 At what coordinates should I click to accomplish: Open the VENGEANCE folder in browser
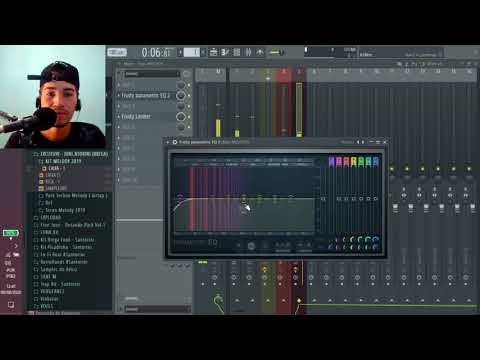pos(49,291)
